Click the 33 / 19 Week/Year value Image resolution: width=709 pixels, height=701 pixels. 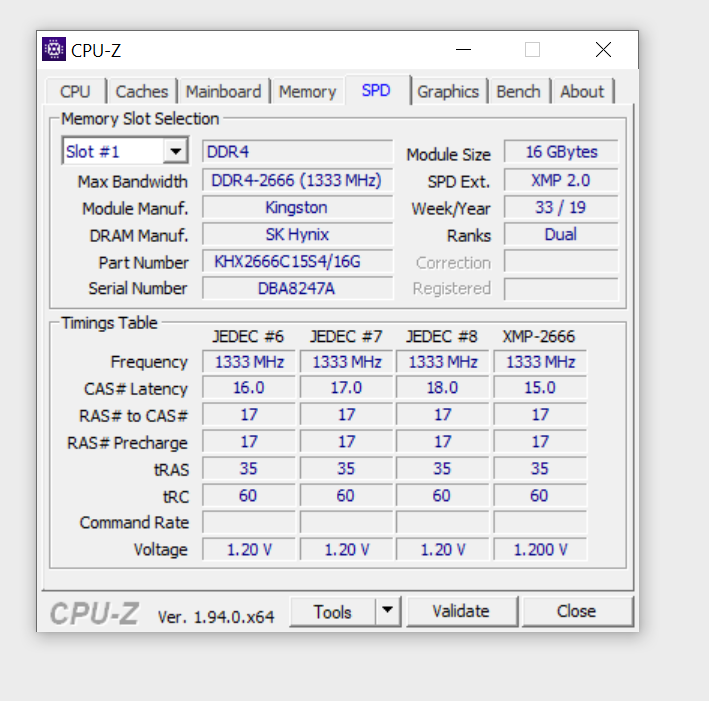(561, 208)
